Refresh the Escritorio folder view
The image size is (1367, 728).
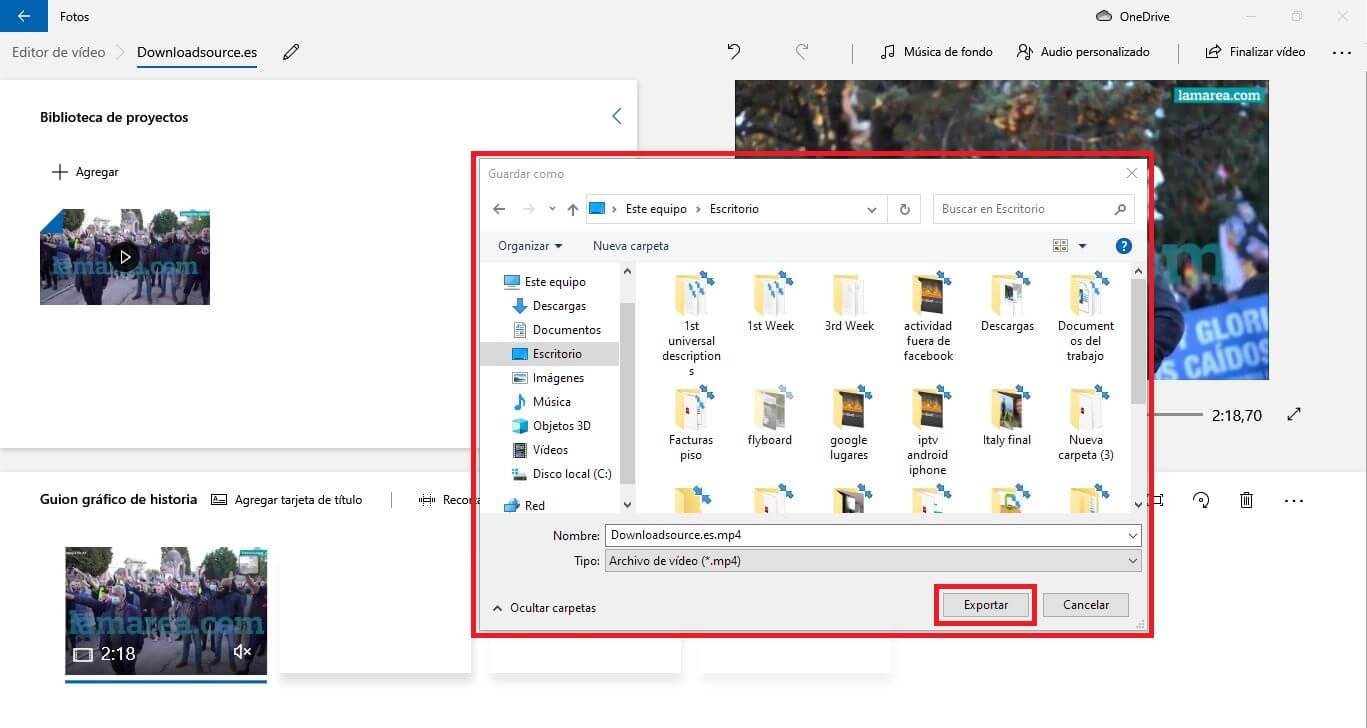(904, 209)
